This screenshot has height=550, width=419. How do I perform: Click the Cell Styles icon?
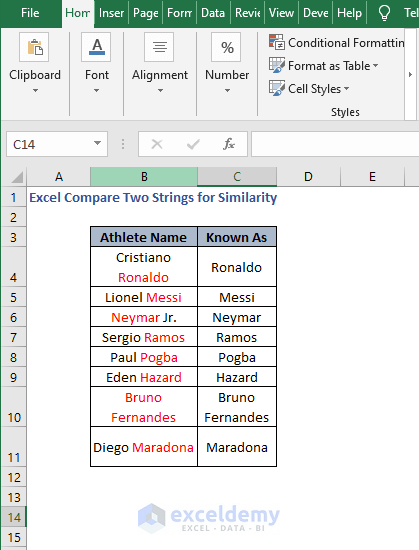(277, 88)
